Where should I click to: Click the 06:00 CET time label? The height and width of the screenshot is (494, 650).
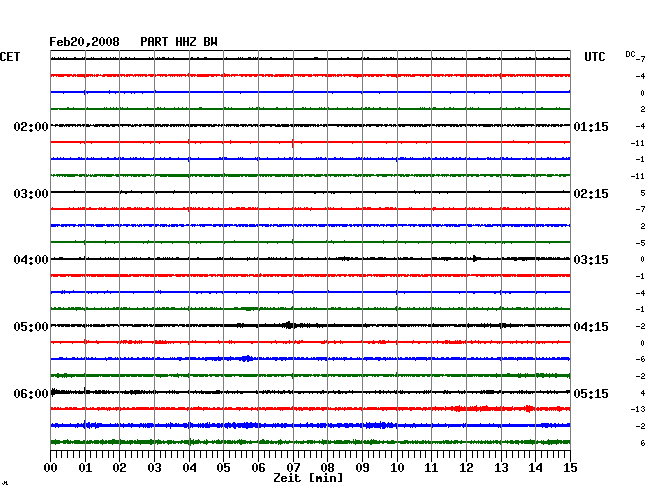[x=31, y=394]
